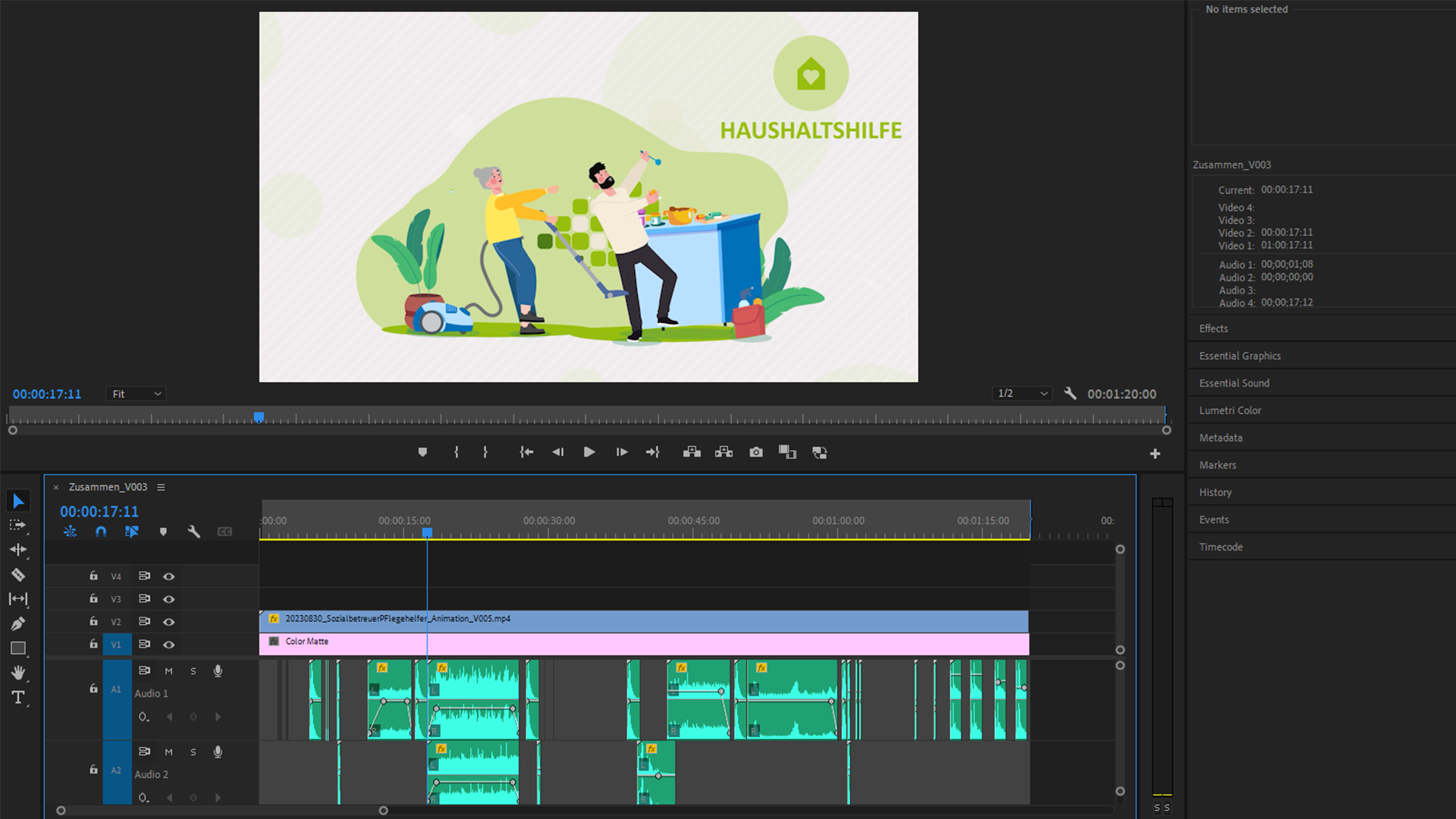Select the Hand tool
Screen dimensions: 1456x819
tap(18, 673)
